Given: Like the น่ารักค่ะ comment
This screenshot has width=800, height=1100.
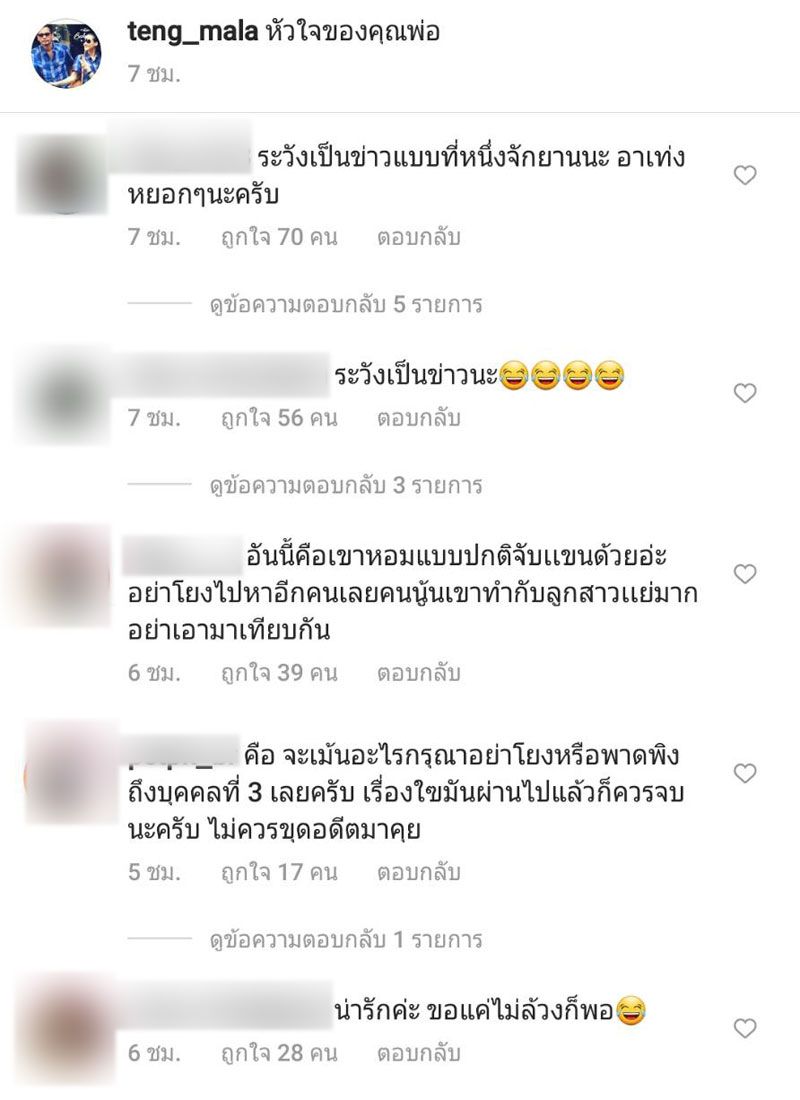Looking at the screenshot, I should (x=745, y=1028).
